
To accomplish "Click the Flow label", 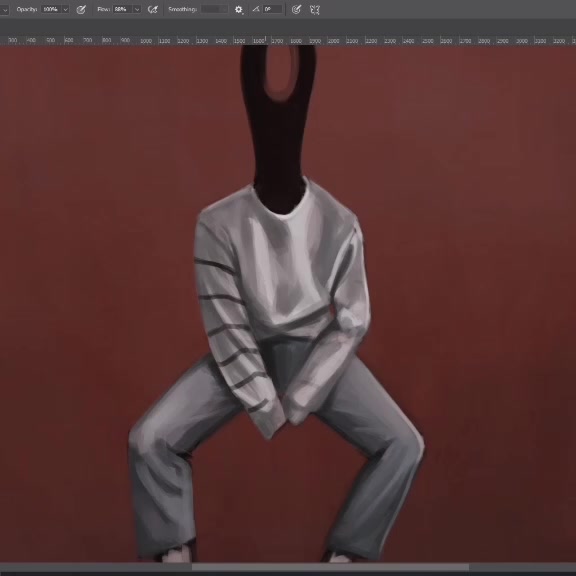I will [104, 9].
